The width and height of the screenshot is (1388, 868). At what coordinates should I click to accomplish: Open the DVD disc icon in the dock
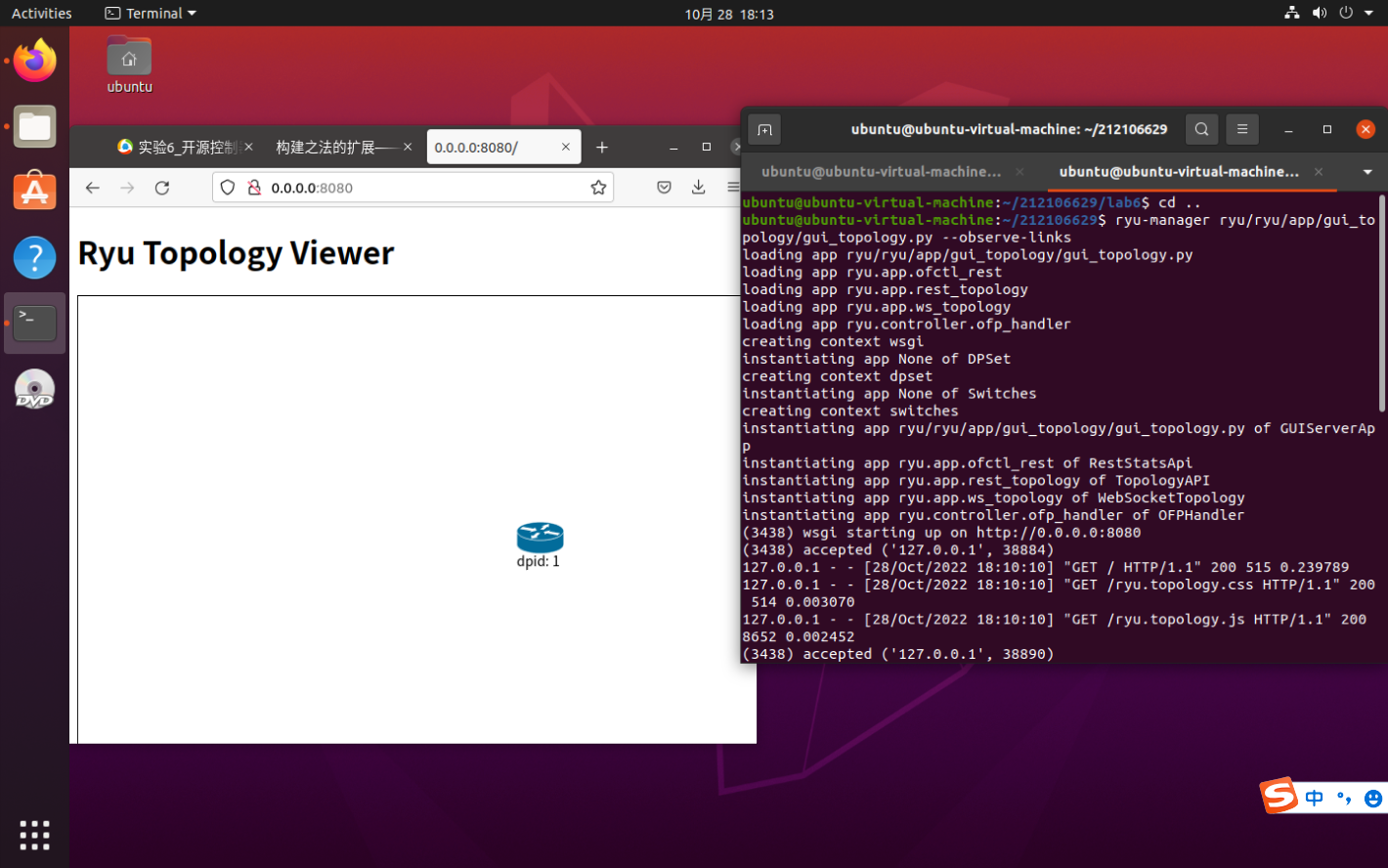pyautogui.click(x=35, y=389)
